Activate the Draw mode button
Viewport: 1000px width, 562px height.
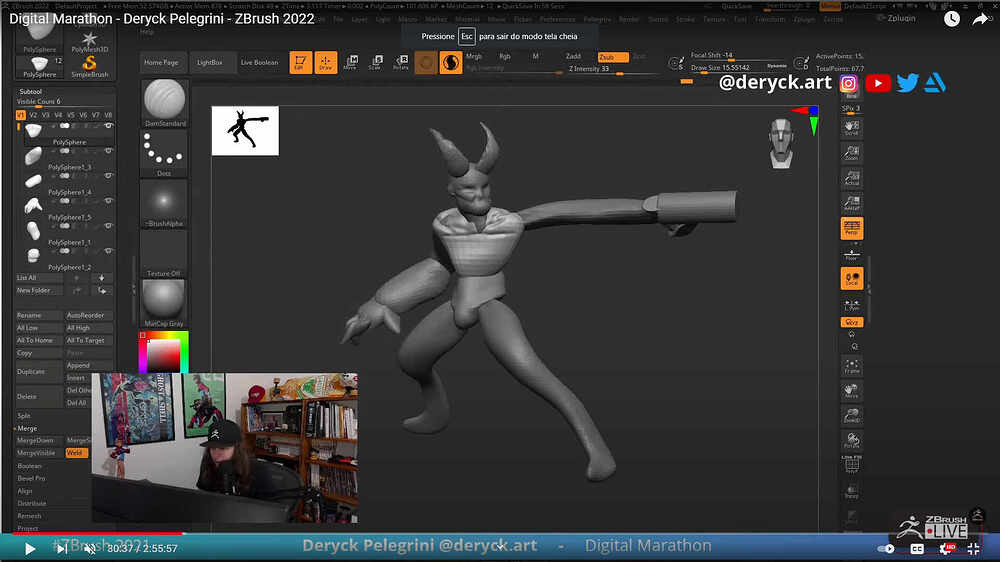[326, 63]
